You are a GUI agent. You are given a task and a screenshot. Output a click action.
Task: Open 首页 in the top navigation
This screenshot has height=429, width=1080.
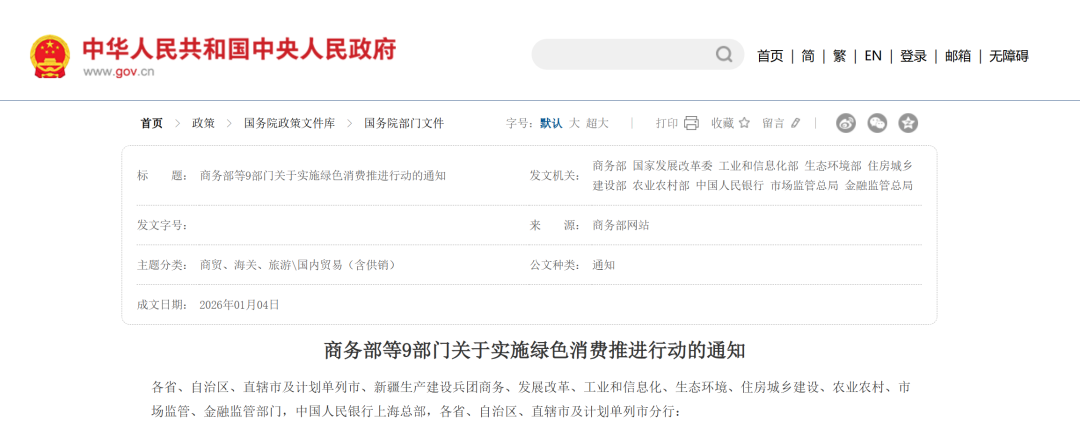[770, 56]
